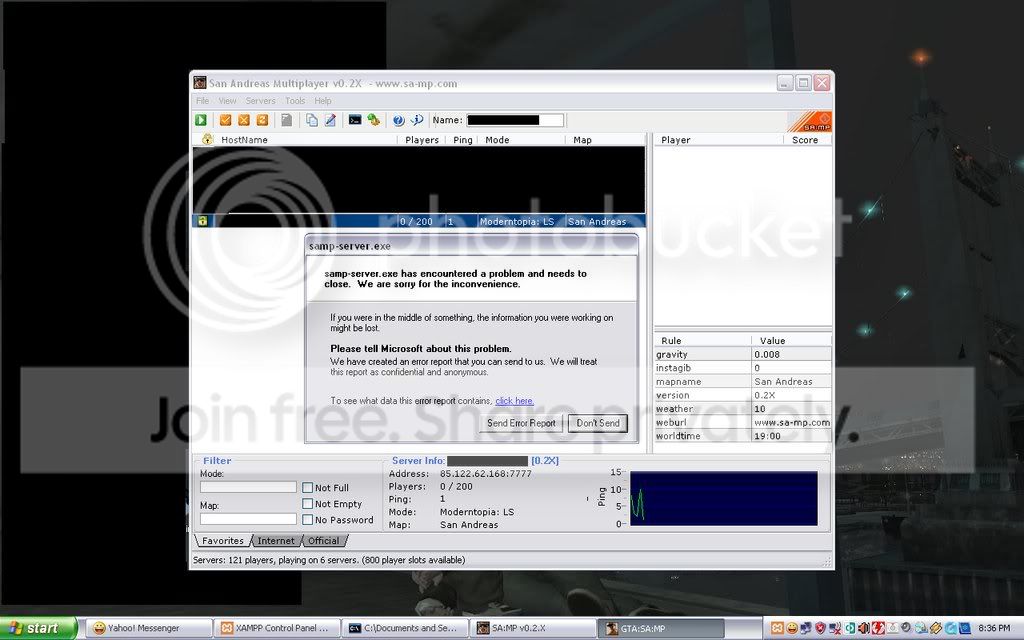Screen dimensions: 1024x640
Task: Open the File menu
Action: pyautogui.click(x=202, y=101)
